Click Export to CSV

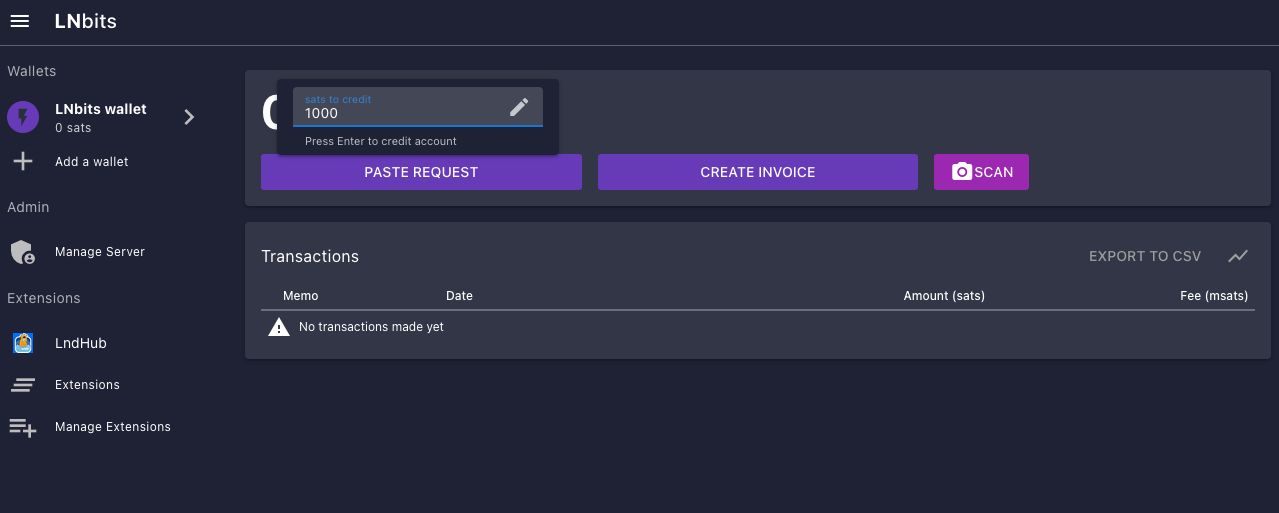pos(1144,256)
